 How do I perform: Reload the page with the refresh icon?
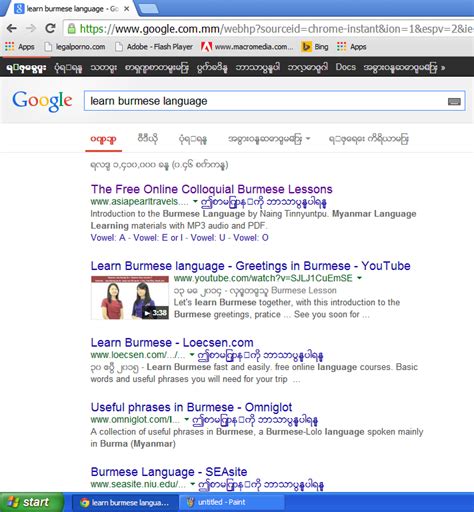pos(50,29)
